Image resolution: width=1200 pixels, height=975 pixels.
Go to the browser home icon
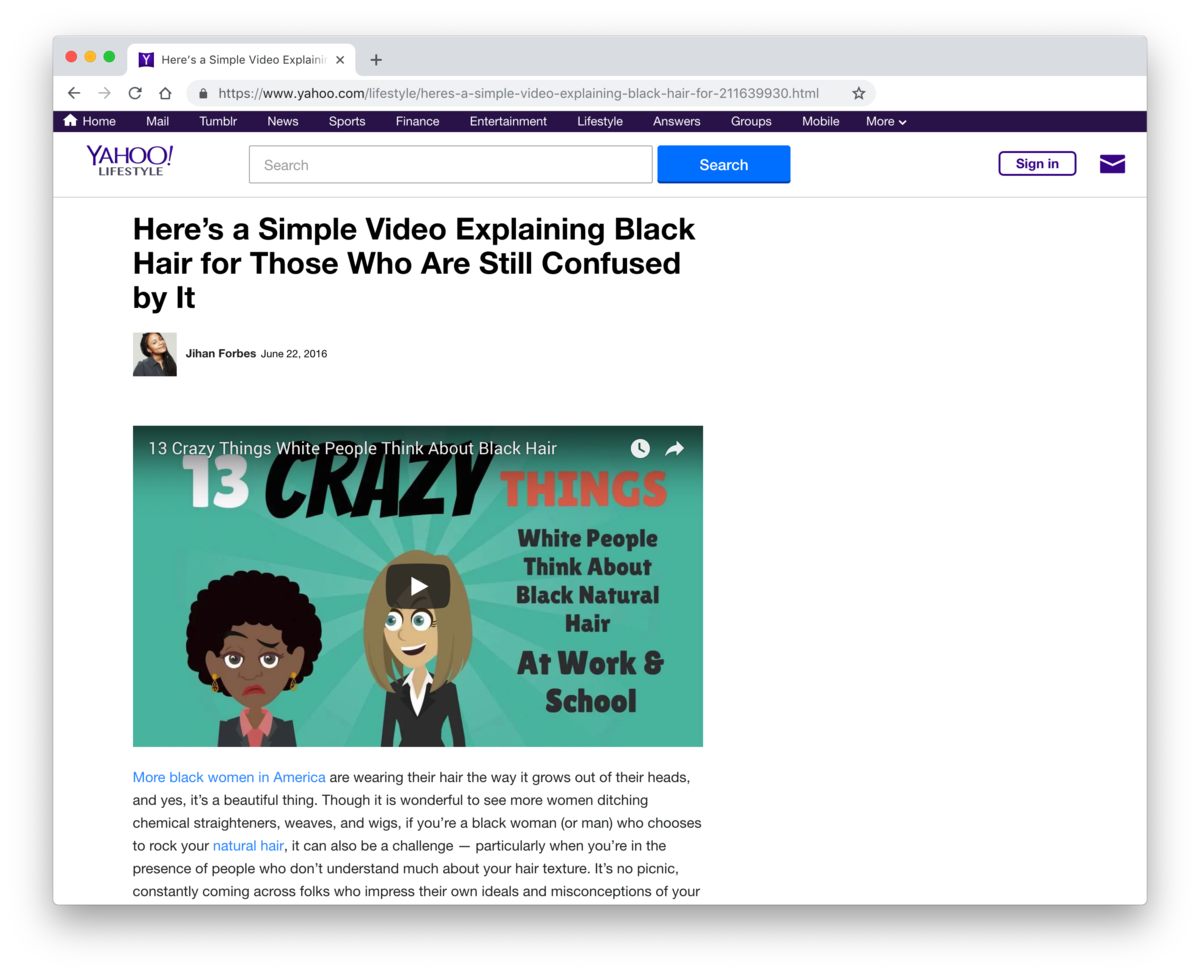165,93
